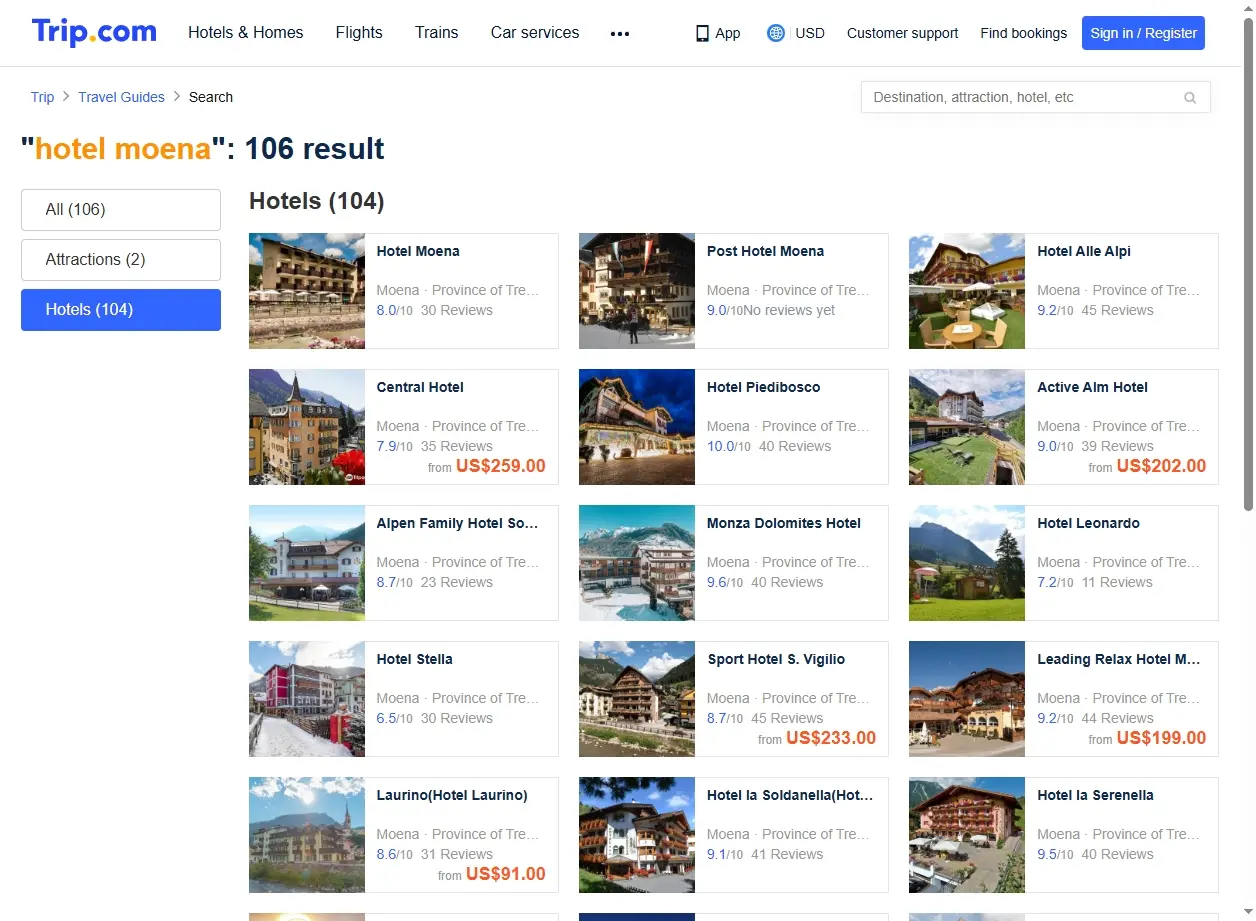The width and height of the screenshot is (1256, 921).
Task: Click Hotel Stella title
Action: [x=414, y=659]
